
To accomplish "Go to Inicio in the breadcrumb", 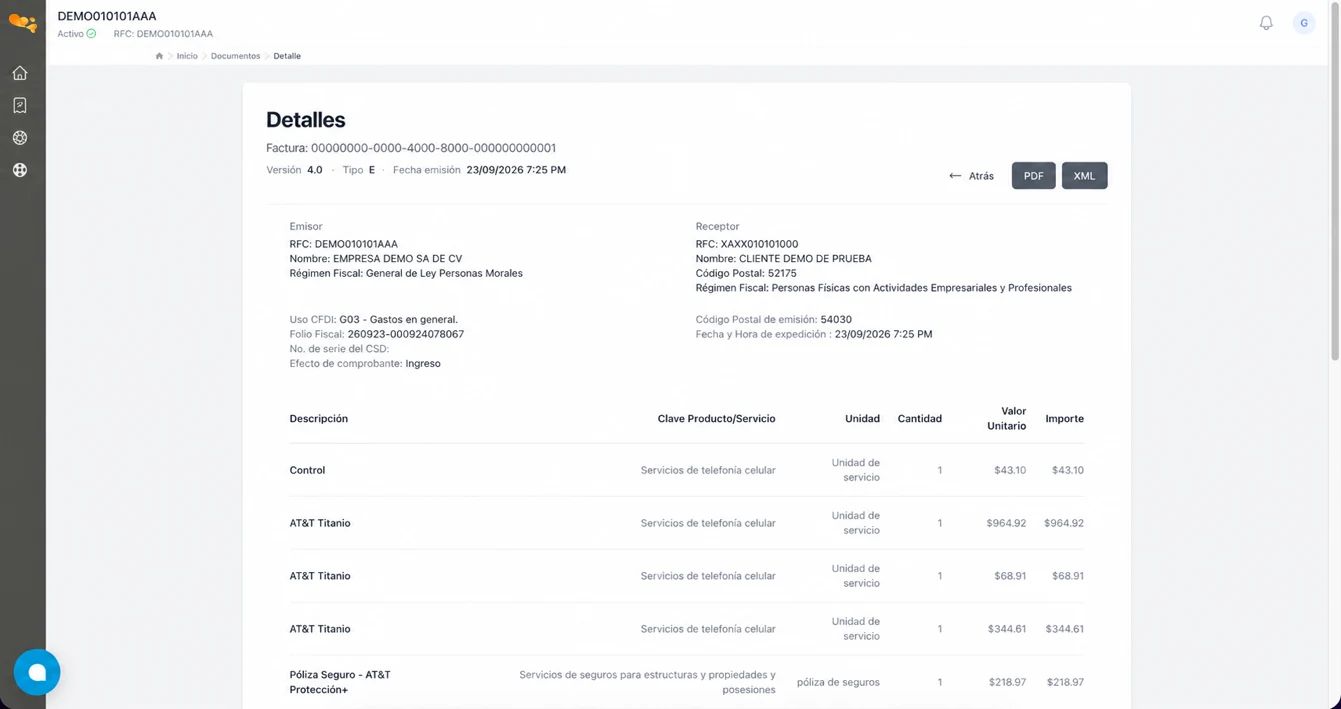I will tap(187, 56).
